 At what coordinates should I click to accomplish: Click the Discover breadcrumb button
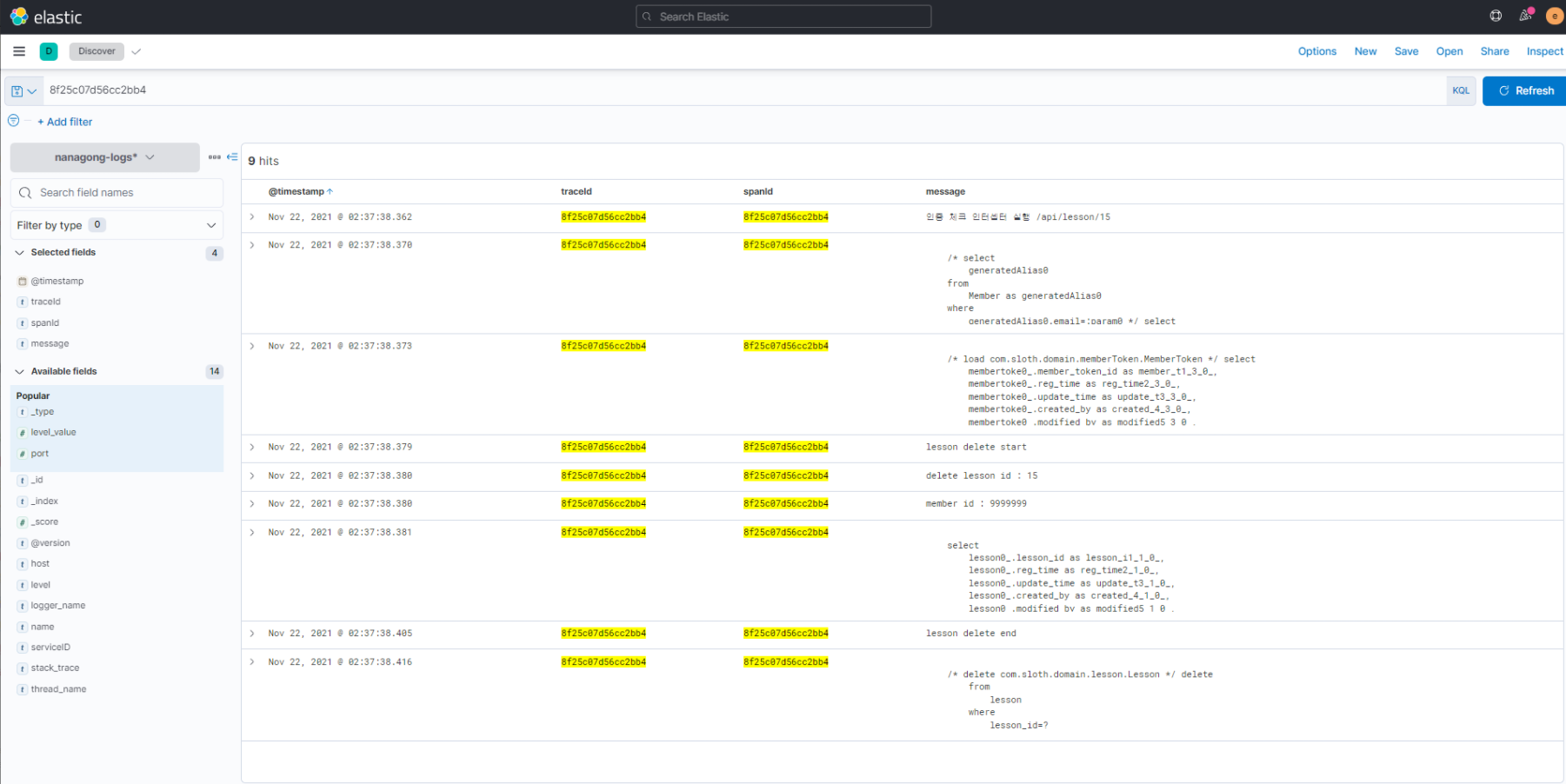[97, 51]
